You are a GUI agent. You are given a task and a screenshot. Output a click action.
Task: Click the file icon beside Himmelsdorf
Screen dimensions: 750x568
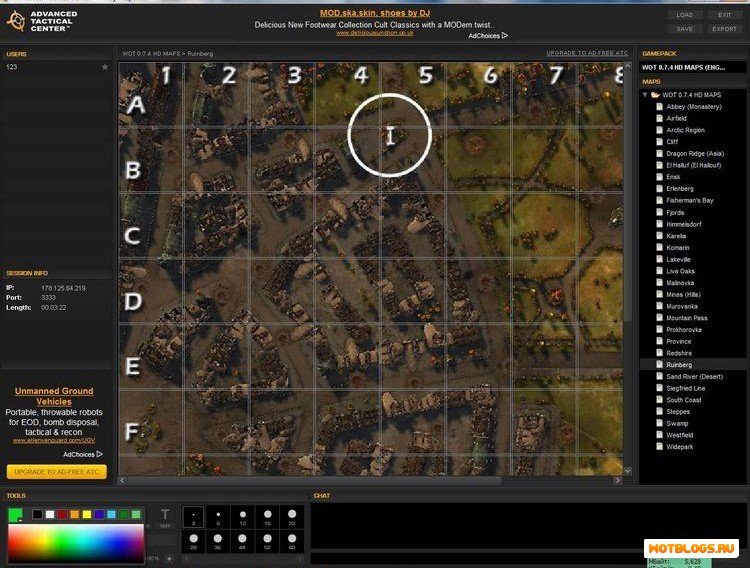pos(659,224)
